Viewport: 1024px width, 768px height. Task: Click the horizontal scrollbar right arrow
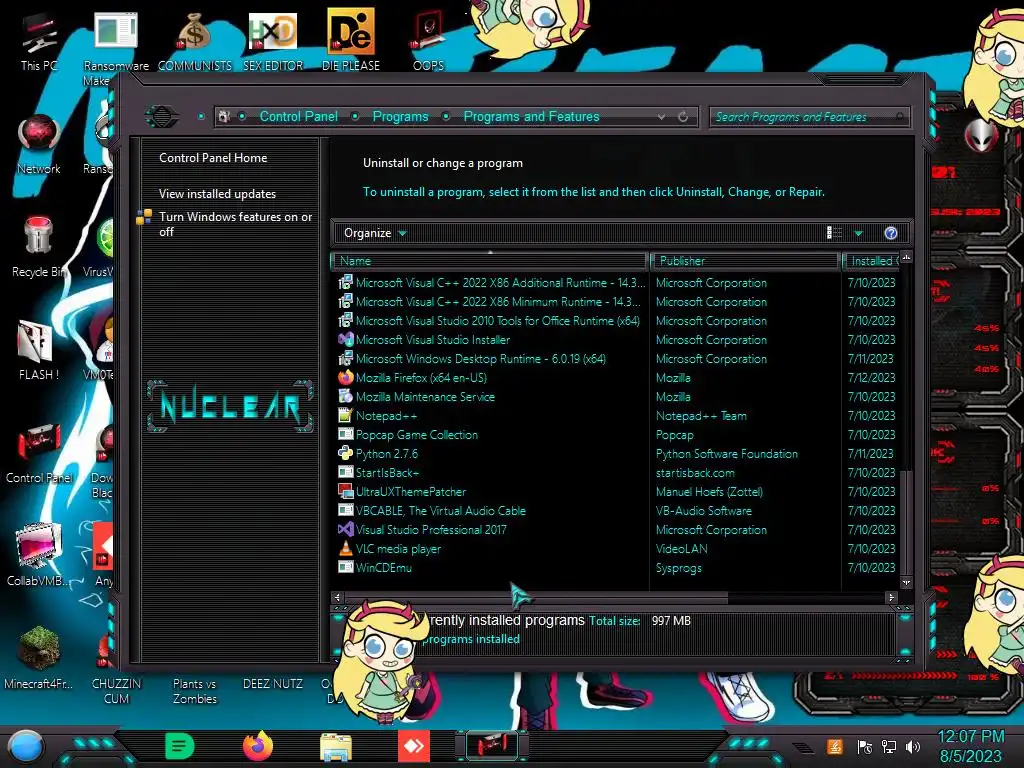891,597
